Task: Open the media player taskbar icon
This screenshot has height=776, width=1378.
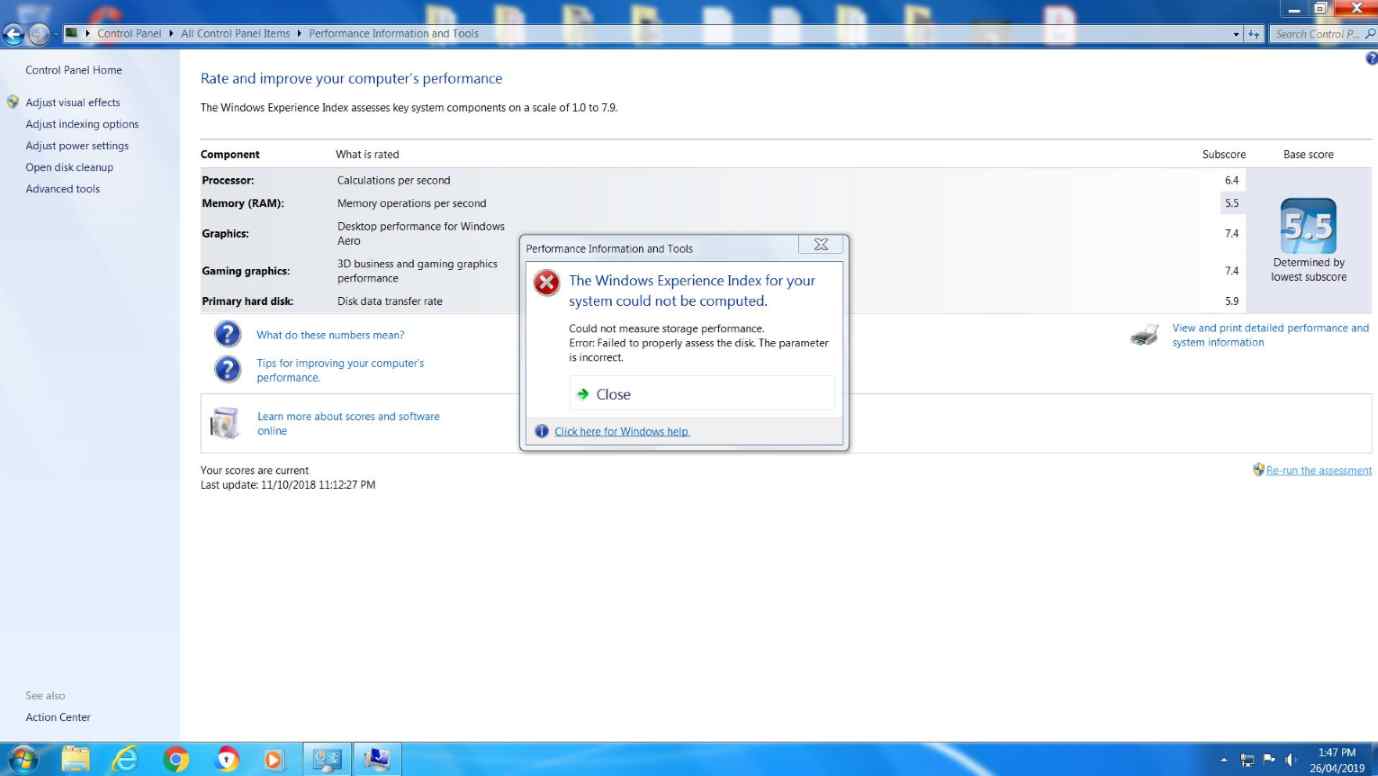Action: pos(273,760)
